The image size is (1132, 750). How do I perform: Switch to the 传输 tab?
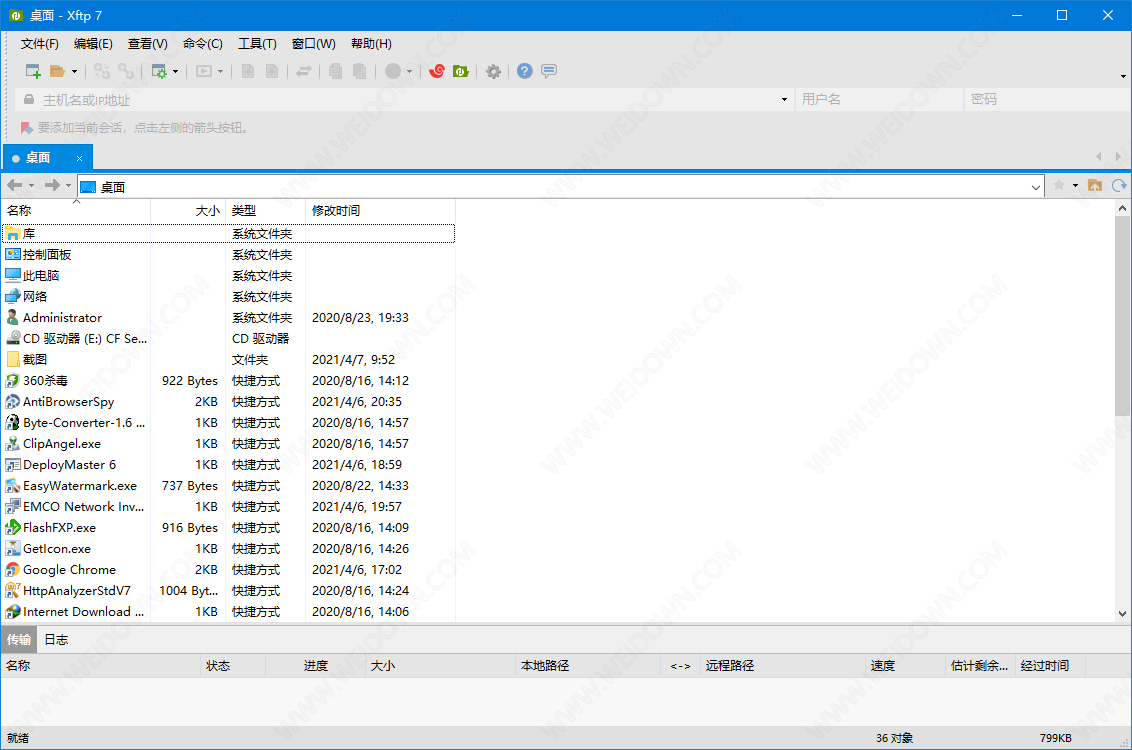[x=19, y=640]
